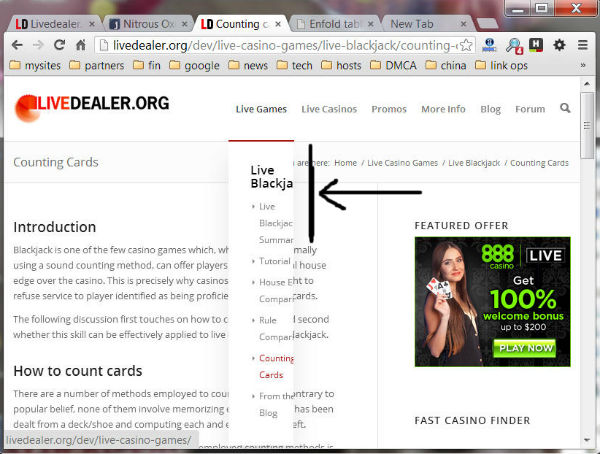
Task: Open the news bookmark folder
Action: coord(248,65)
